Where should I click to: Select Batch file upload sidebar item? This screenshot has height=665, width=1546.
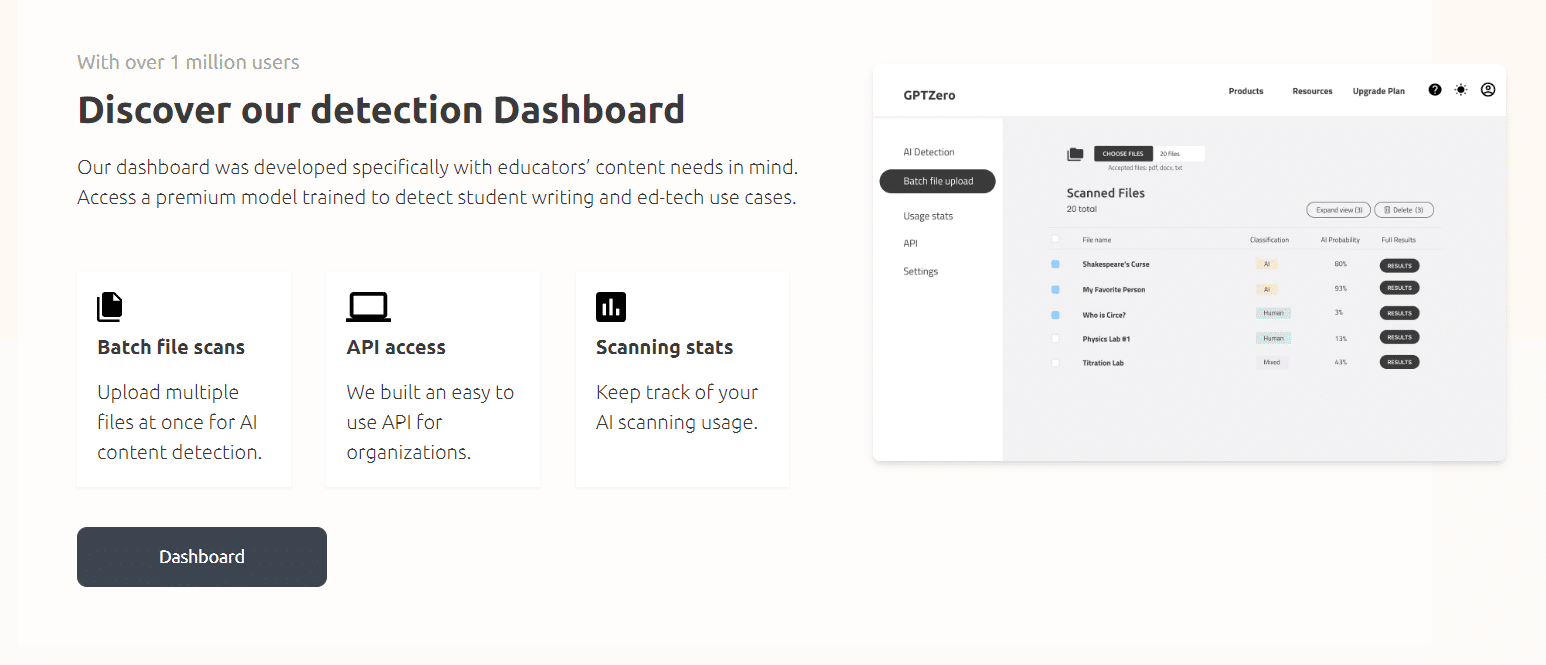click(938, 181)
